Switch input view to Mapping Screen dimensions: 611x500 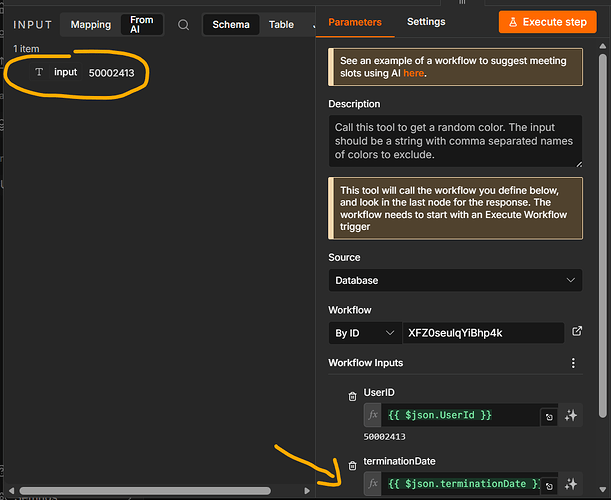(x=91, y=25)
